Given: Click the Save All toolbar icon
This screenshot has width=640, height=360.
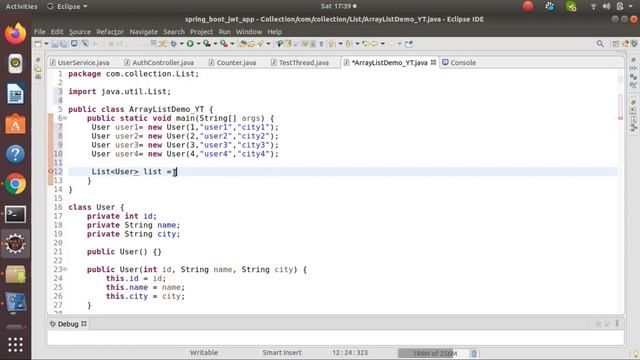Looking at the screenshot, I should pyautogui.click(x=64, y=44).
